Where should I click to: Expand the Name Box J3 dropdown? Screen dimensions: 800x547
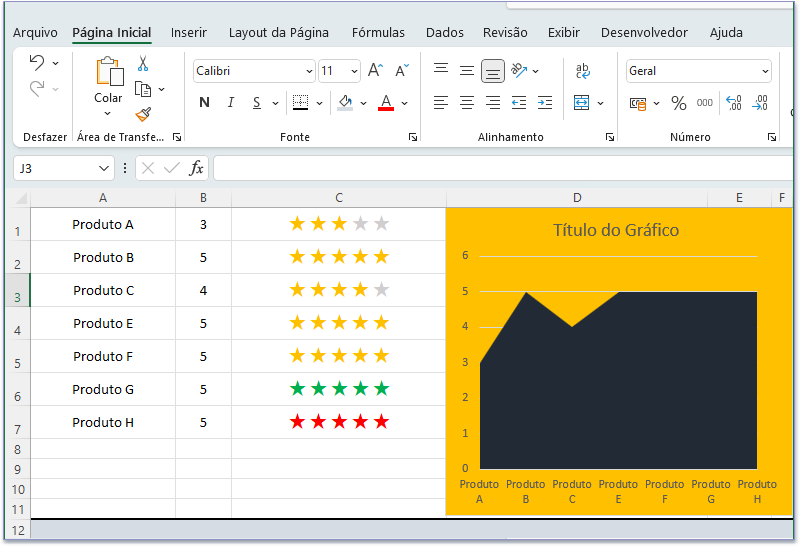click(x=104, y=168)
